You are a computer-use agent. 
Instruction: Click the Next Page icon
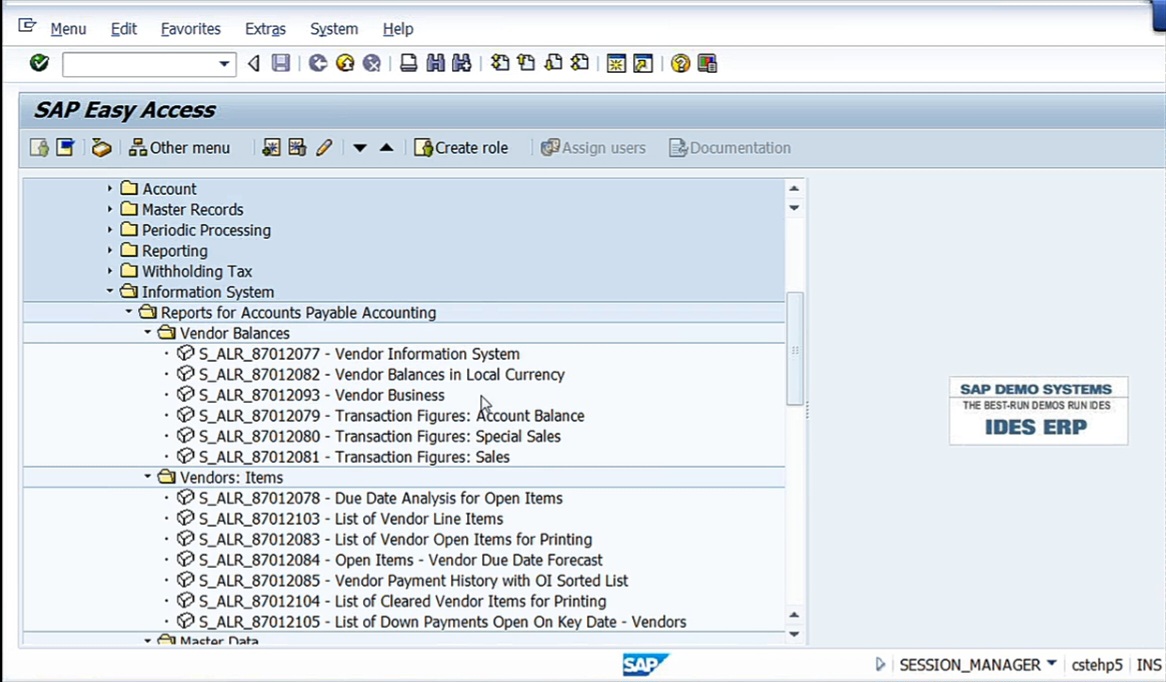(x=553, y=63)
